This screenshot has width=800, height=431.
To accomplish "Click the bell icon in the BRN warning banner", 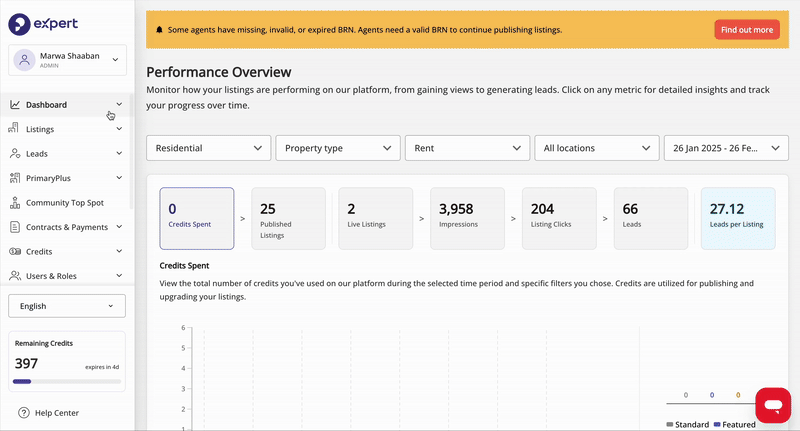I will pos(159,30).
